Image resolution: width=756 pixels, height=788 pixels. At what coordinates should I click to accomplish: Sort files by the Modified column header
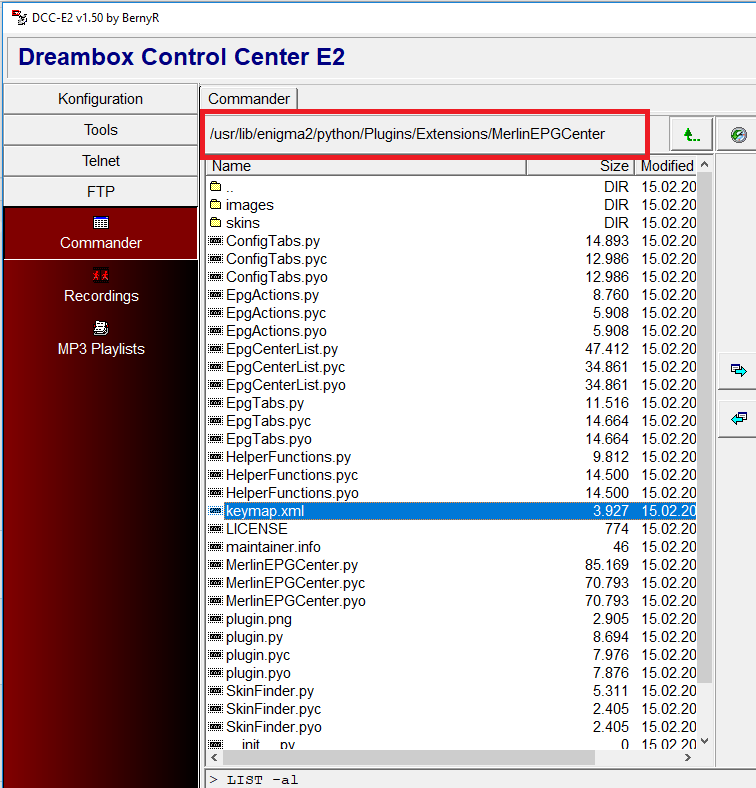click(x=667, y=166)
